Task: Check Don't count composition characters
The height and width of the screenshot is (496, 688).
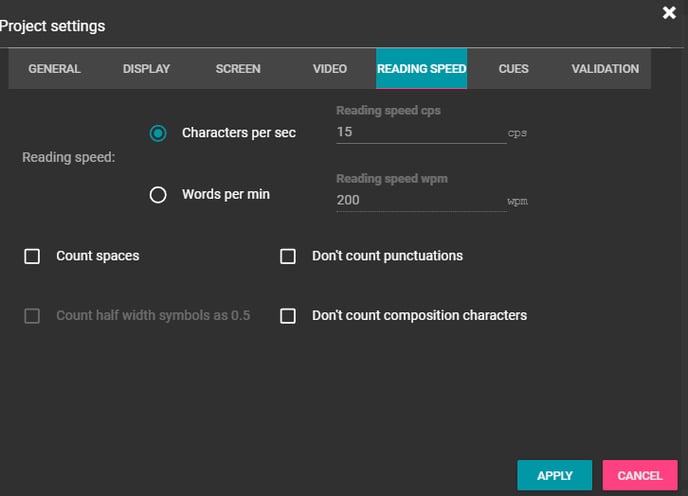Action: (288, 316)
